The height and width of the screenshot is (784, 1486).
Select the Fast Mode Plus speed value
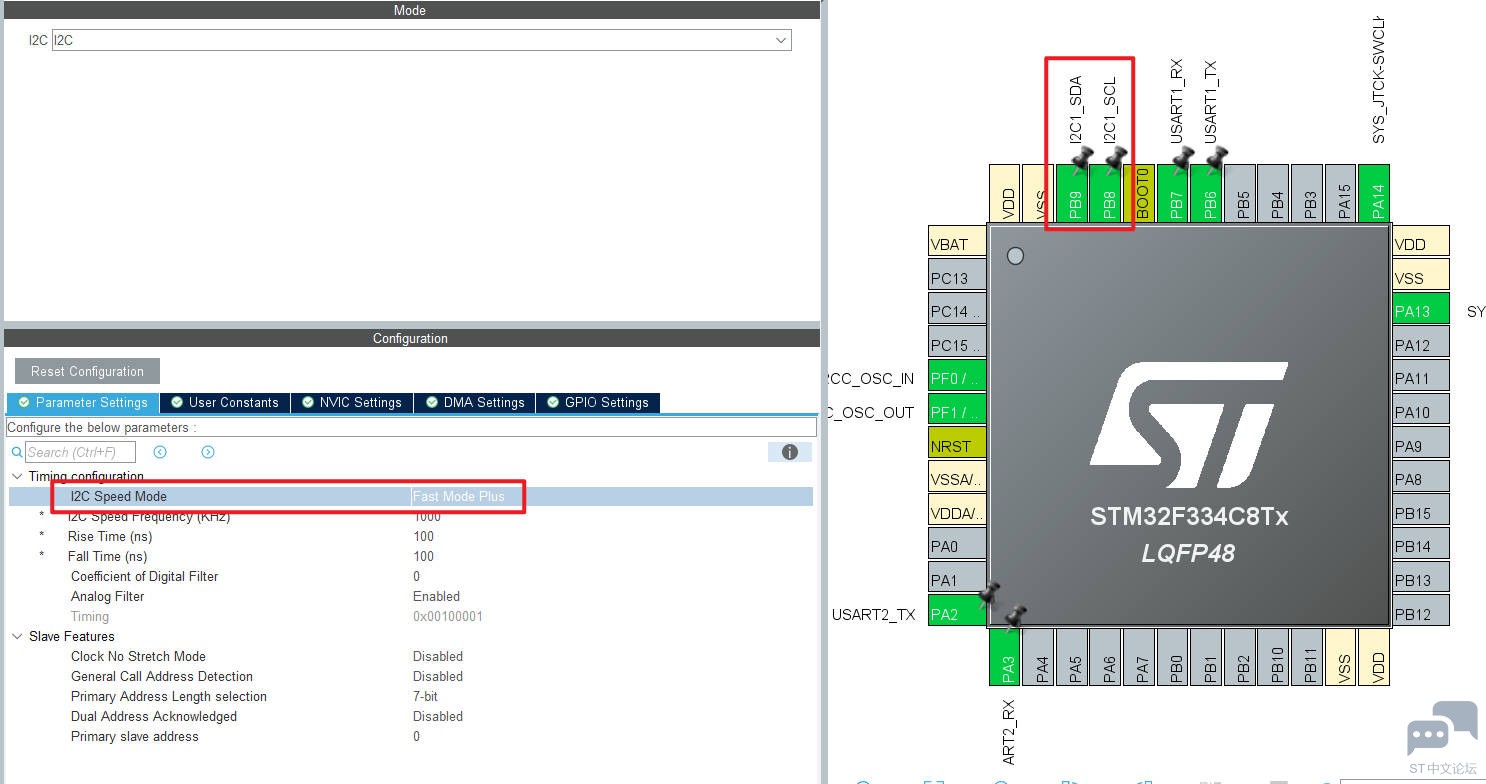(x=459, y=496)
